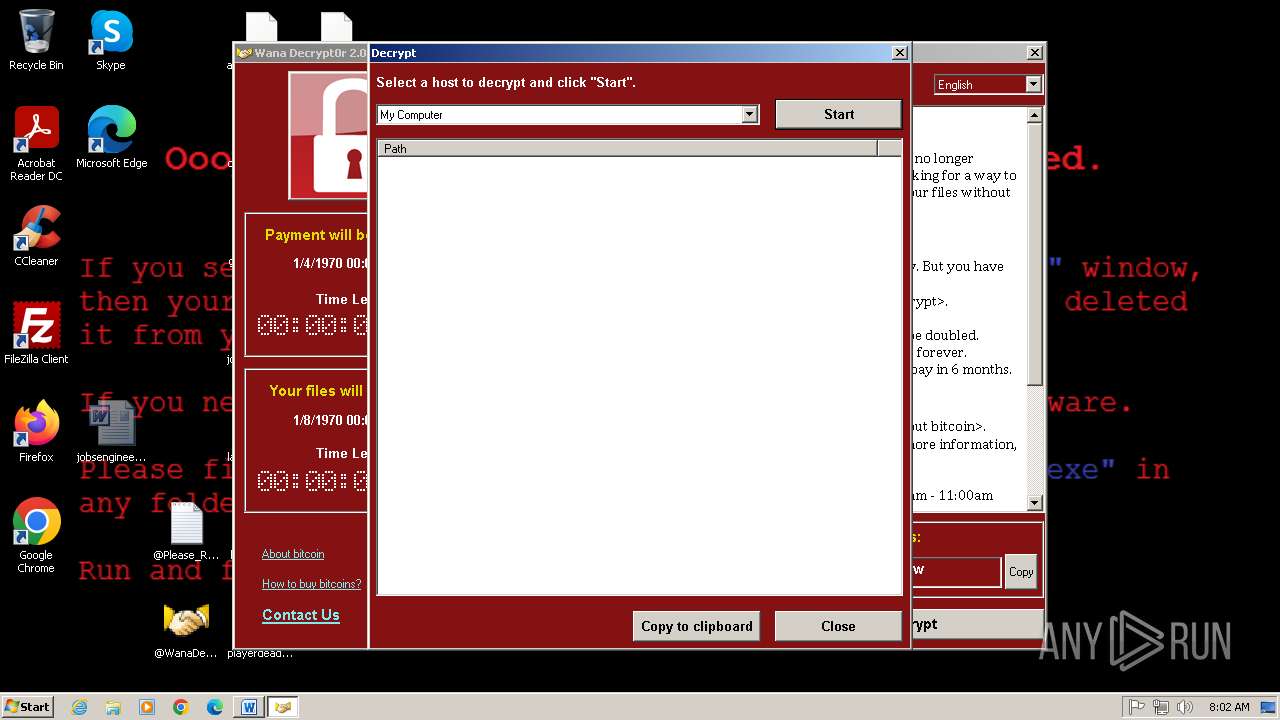Open the Contact Us link
The height and width of the screenshot is (720, 1280).
coord(301,615)
